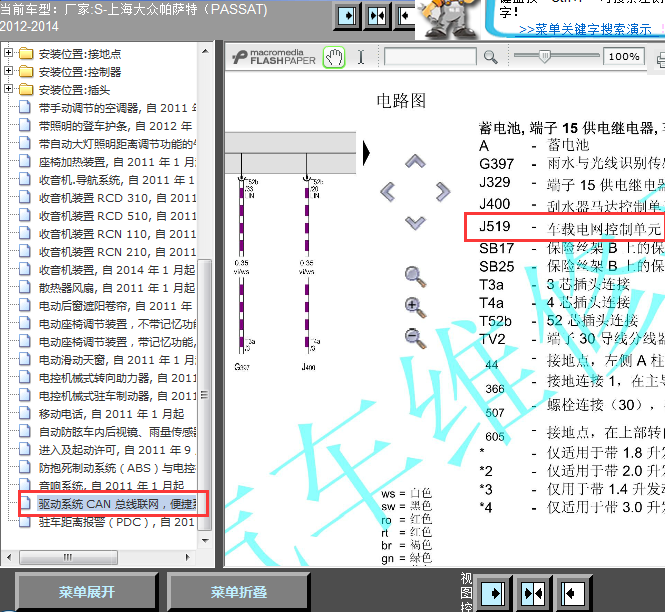Click the tree vertical scrollbar thumb
The image size is (665, 612).
pos(205,394)
